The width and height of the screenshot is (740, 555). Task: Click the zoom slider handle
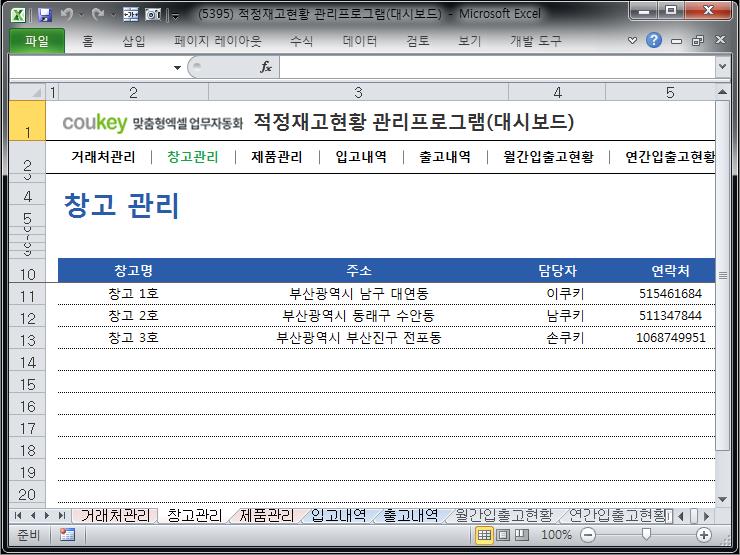(646, 534)
